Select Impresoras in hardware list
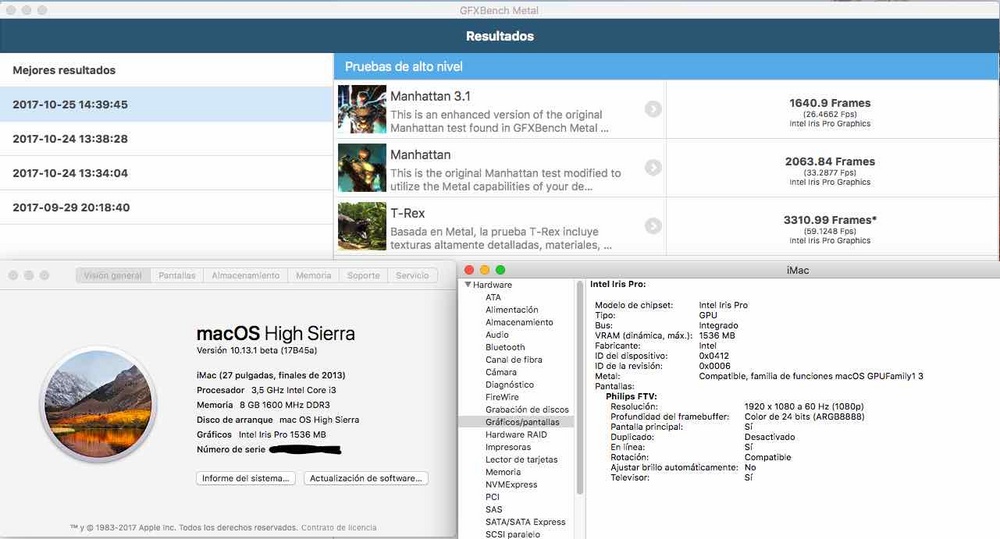Image resolution: width=1000 pixels, height=539 pixels. click(508, 447)
